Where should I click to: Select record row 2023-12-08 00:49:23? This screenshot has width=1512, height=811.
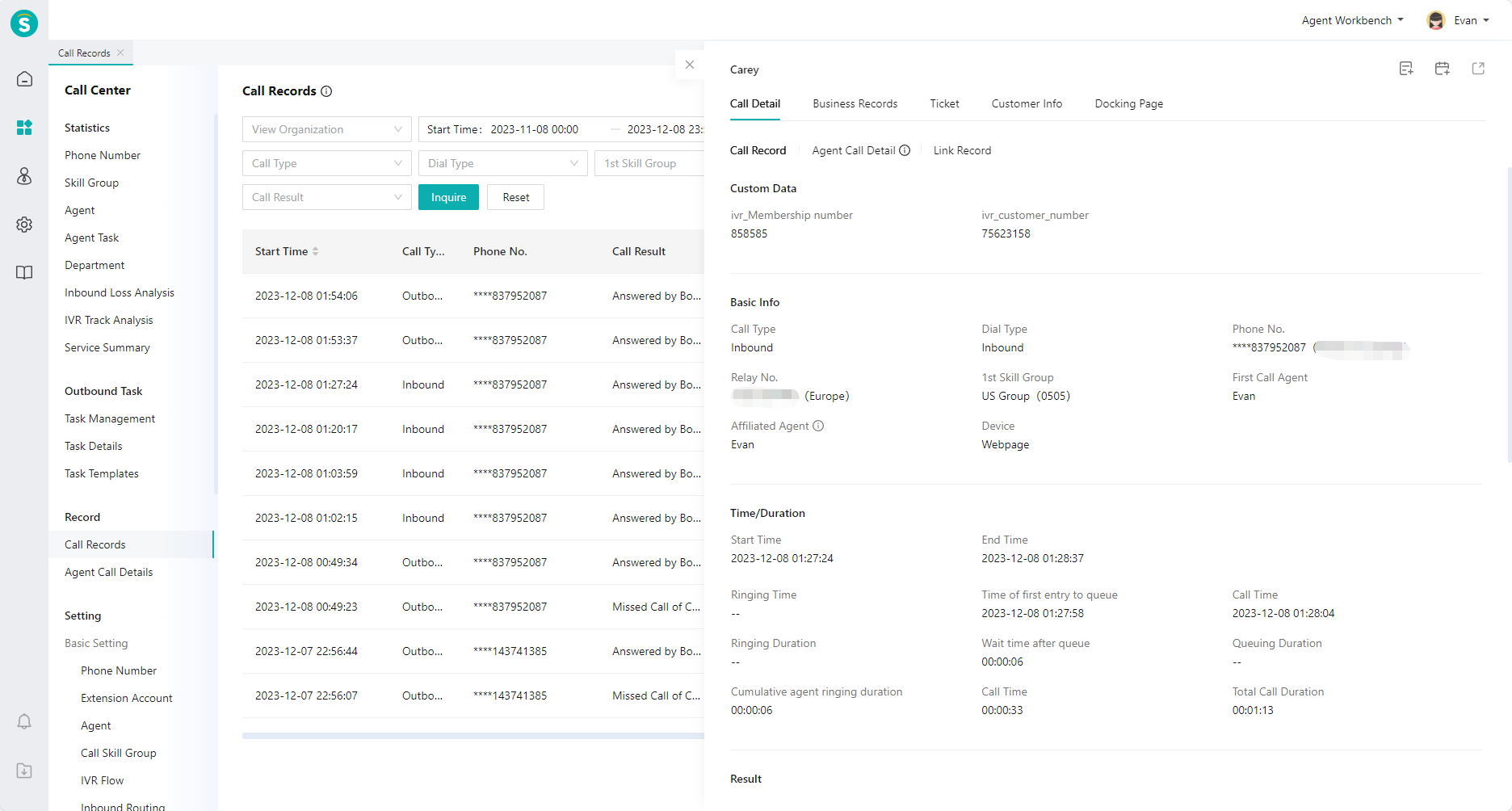[x=473, y=607]
